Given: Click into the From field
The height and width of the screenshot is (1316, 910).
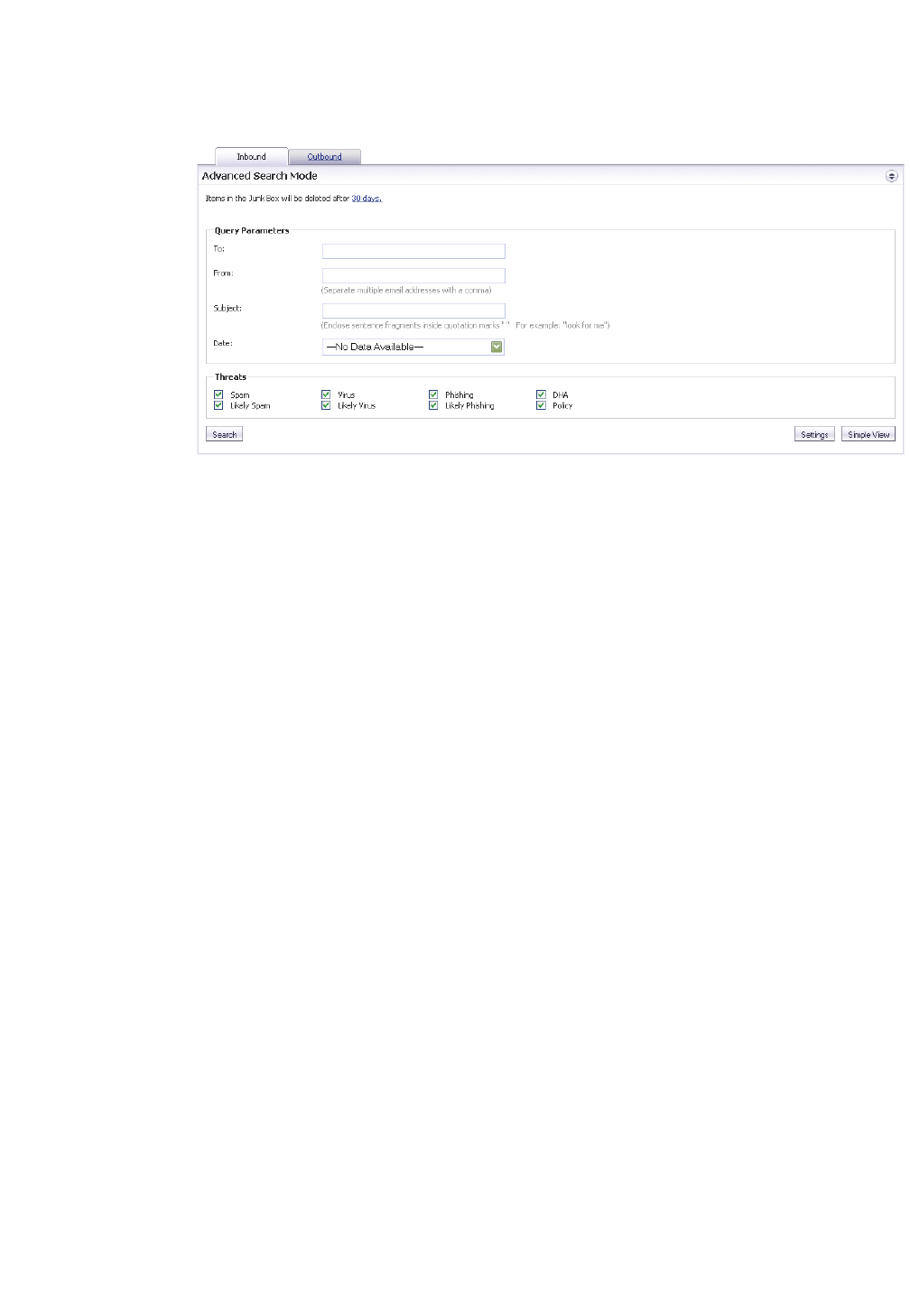Looking at the screenshot, I should [x=413, y=276].
